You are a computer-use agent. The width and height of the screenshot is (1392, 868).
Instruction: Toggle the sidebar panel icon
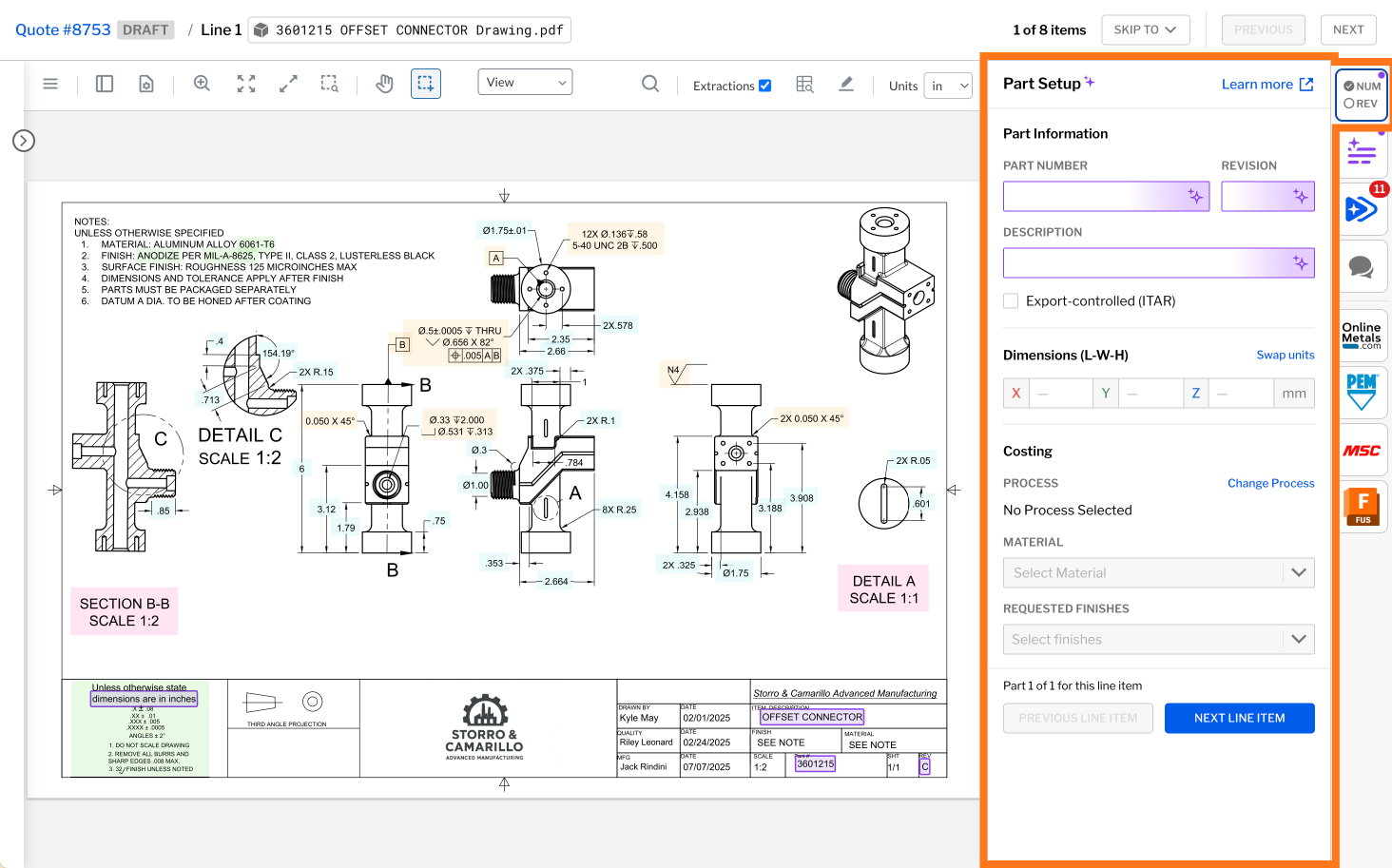[x=105, y=84]
